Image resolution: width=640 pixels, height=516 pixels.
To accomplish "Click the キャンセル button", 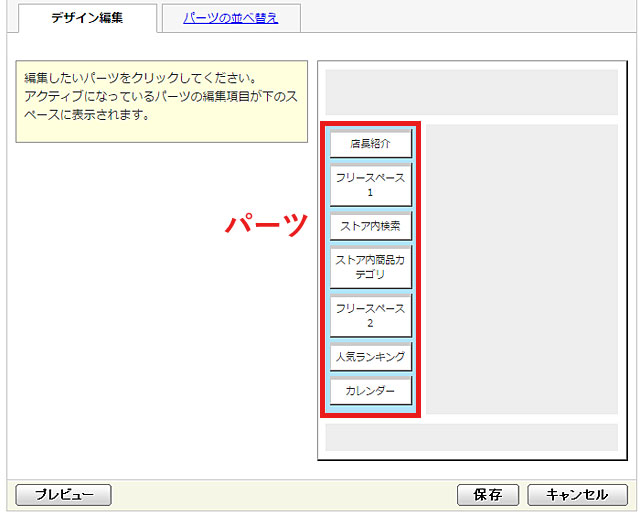I will click(578, 495).
